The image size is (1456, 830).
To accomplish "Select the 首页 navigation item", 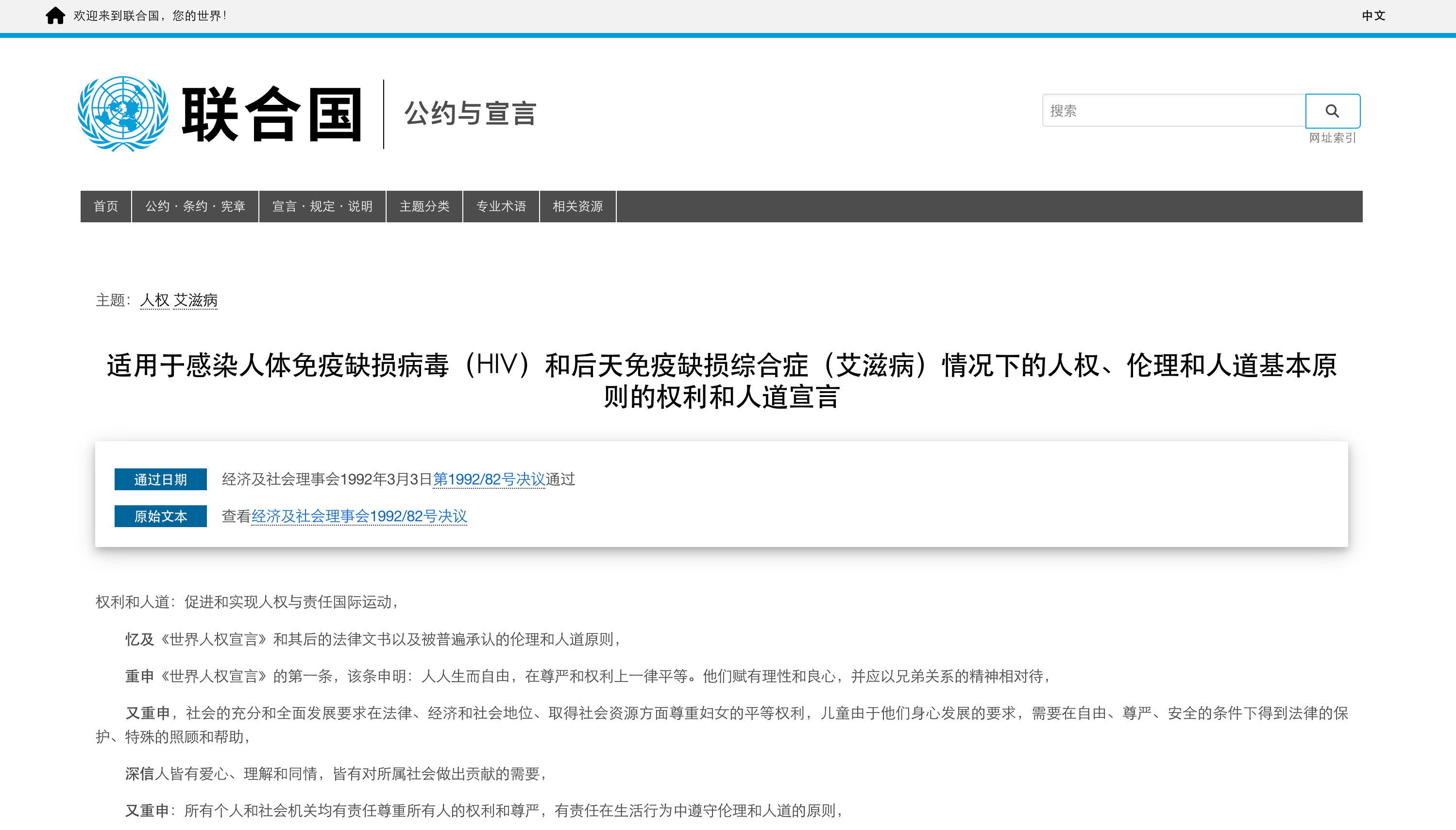I will tap(106, 206).
